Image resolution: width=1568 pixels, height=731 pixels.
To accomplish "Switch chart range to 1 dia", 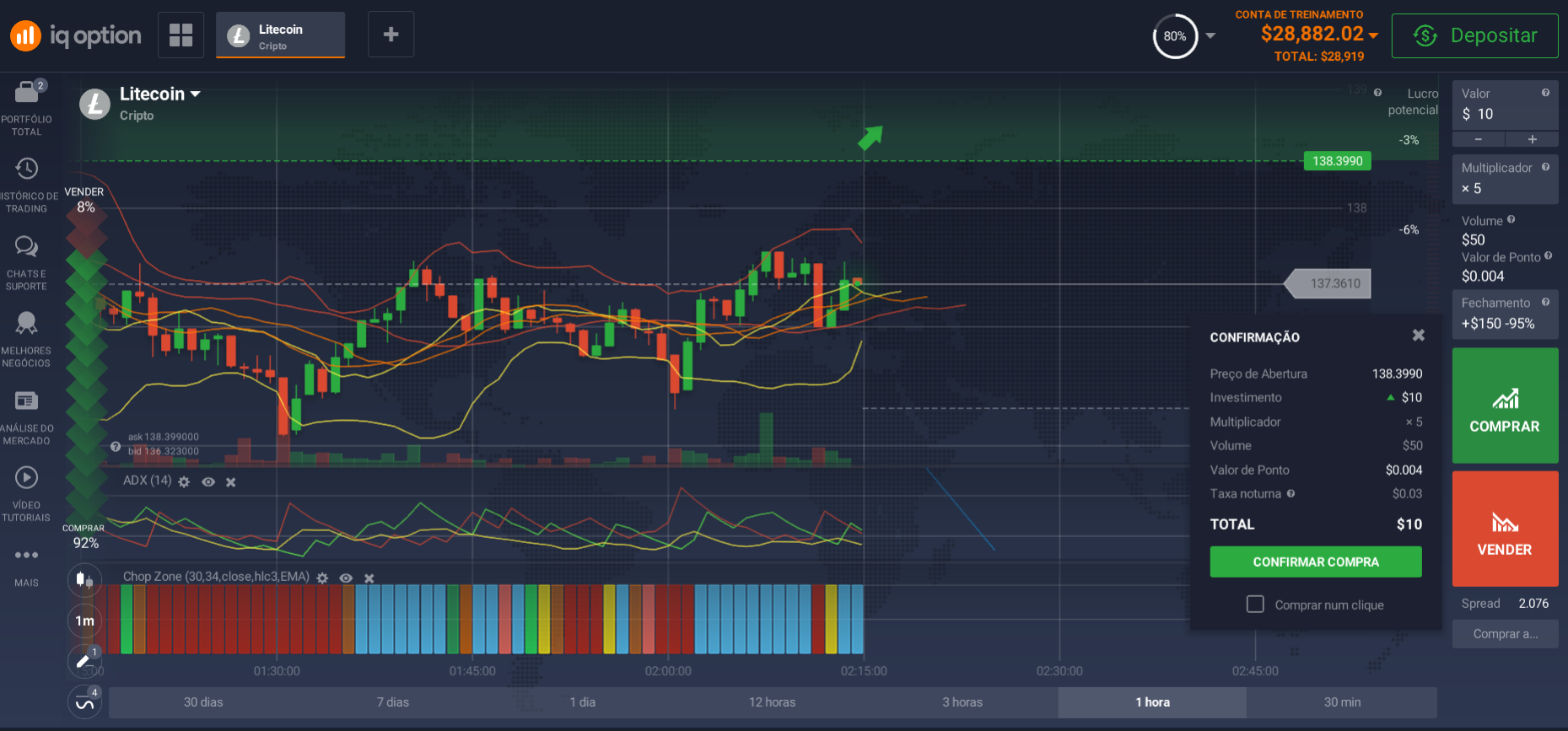I will click(583, 702).
